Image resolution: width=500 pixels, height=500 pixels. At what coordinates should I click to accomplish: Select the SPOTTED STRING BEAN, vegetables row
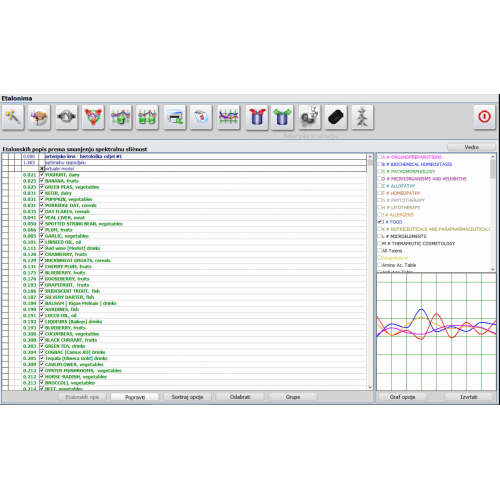pos(184,224)
